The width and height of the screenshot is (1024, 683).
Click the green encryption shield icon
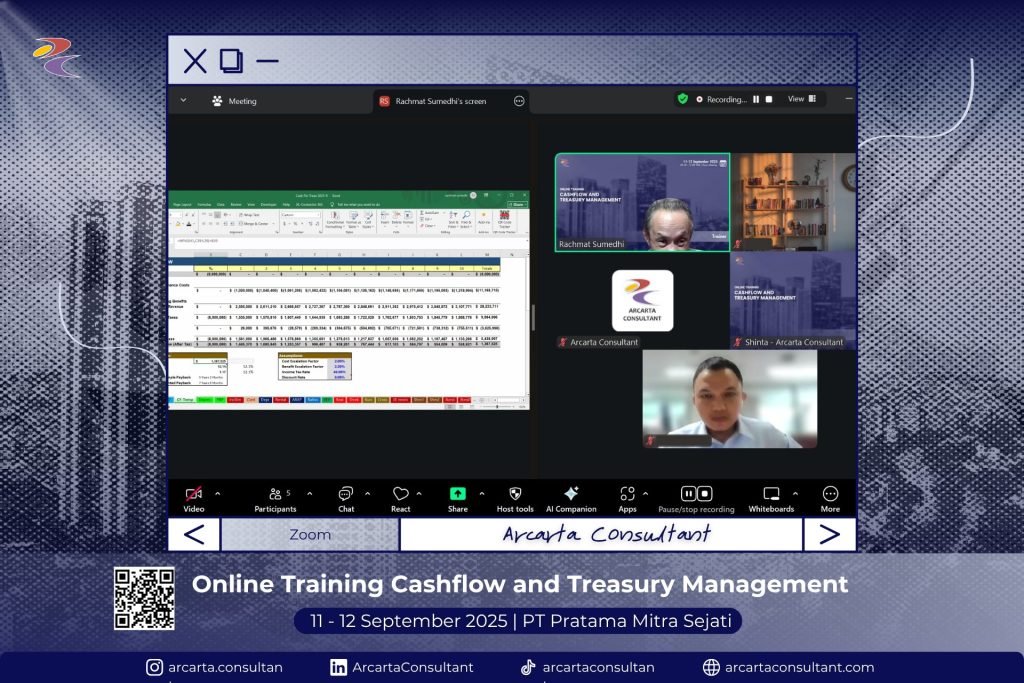(683, 99)
